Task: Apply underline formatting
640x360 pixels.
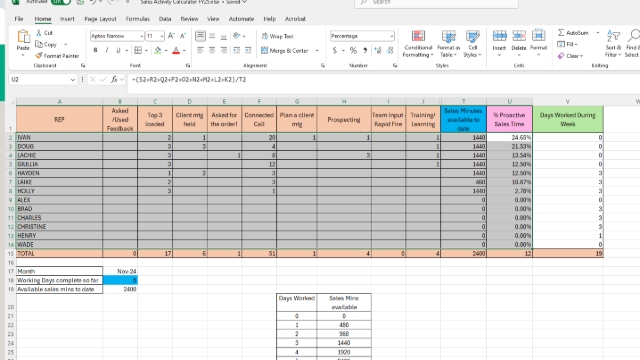Action: click(118, 50)
